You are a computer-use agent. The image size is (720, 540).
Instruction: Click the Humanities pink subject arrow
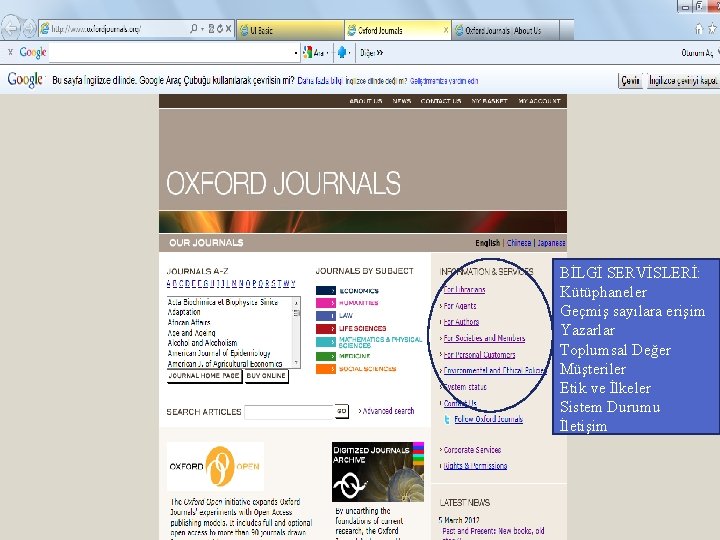pyautogui.click(x=326, y=303)
